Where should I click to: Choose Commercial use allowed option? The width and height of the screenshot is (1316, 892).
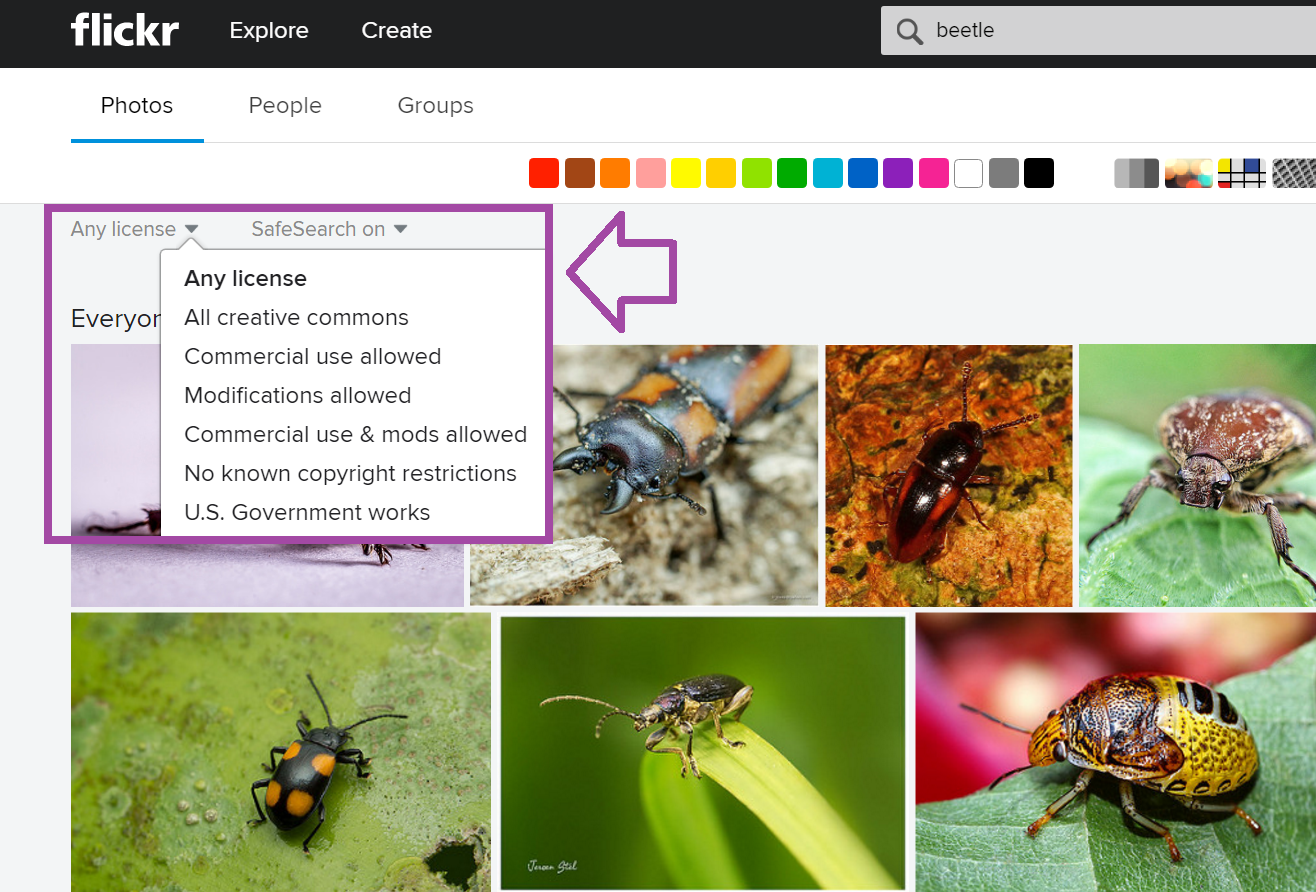tap(312, 356)
